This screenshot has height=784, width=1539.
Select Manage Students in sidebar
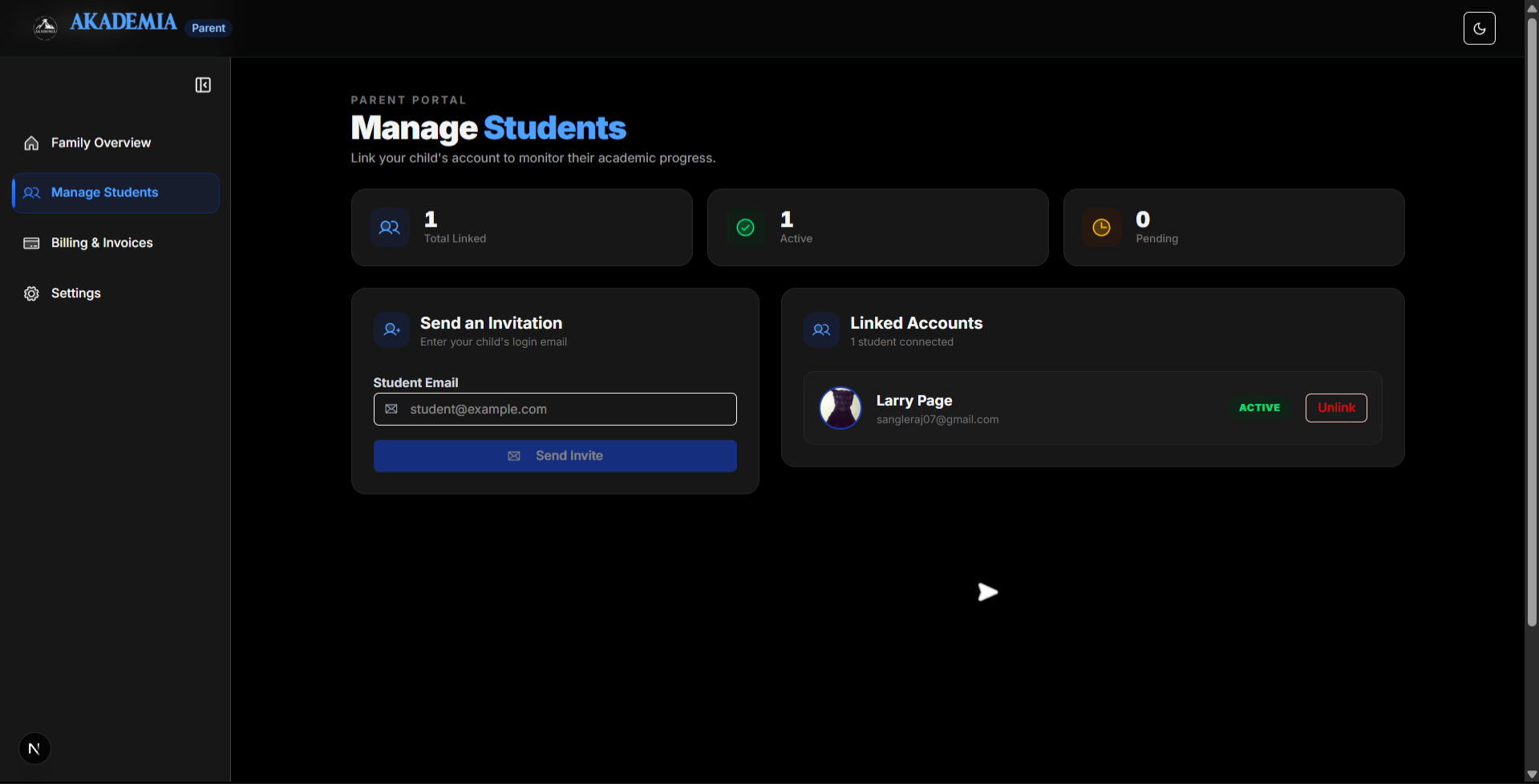[104, 192]
